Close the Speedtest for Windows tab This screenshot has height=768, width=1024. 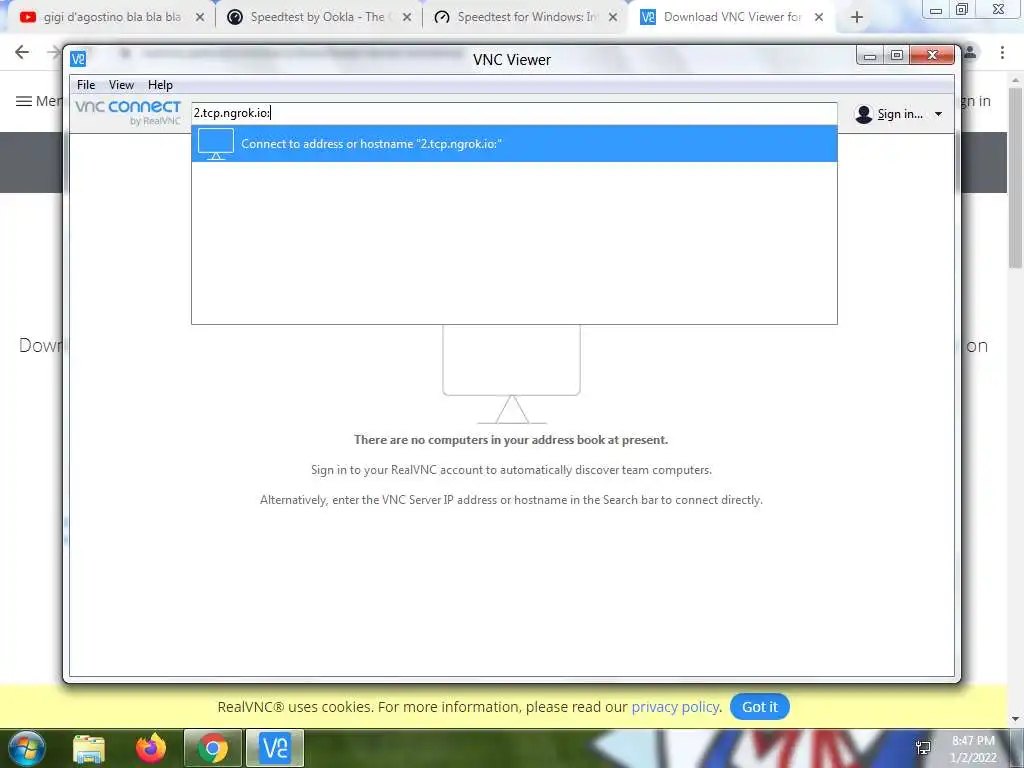click(613, 18)
